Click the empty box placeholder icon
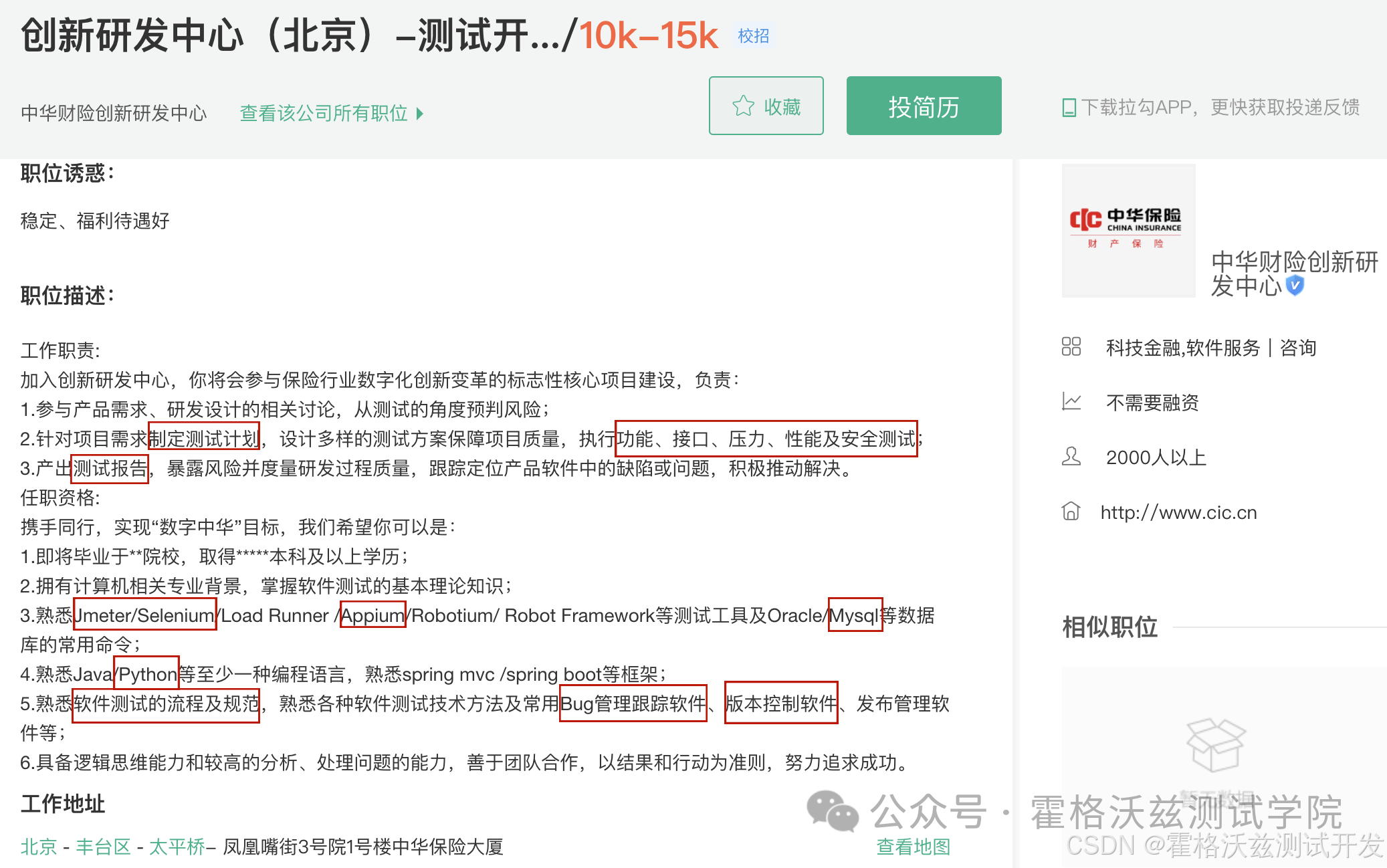Image resolution: width=1387 pixels, height=868 pixels. 1215,744
